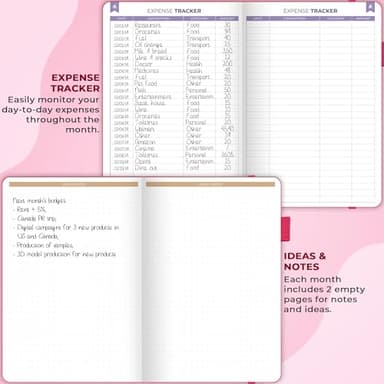Click the Cinema expense entry
This screenshot has height=384, width=384.
(x=144, y=148)
